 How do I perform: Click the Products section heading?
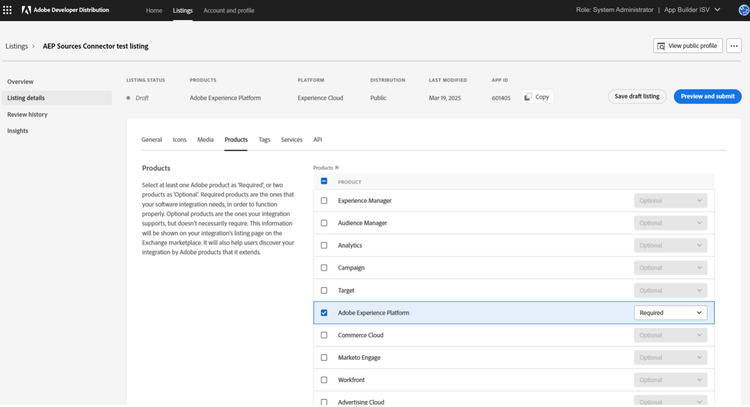(156, 168)
